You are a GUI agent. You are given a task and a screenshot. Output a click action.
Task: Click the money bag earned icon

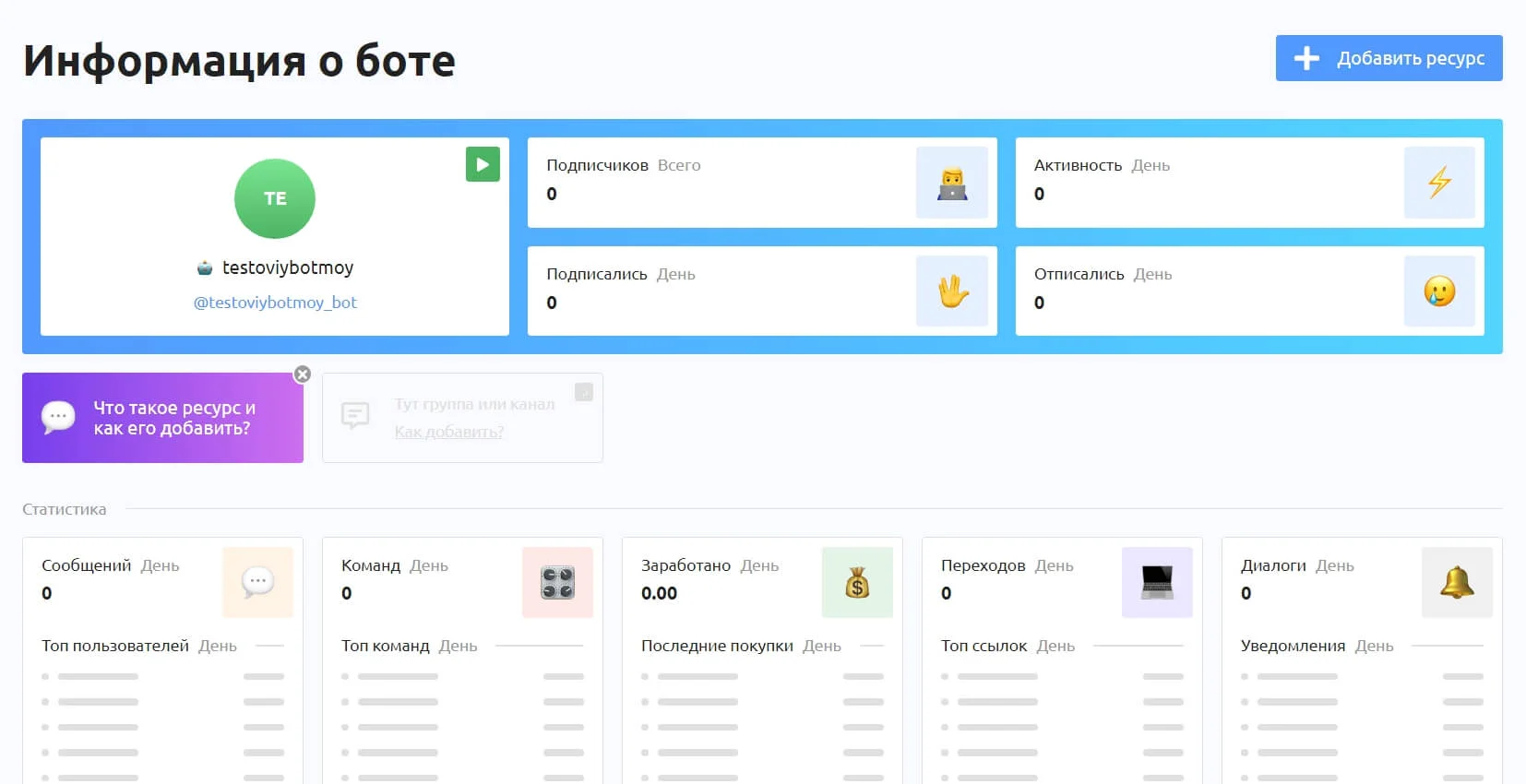pos(857,582)
